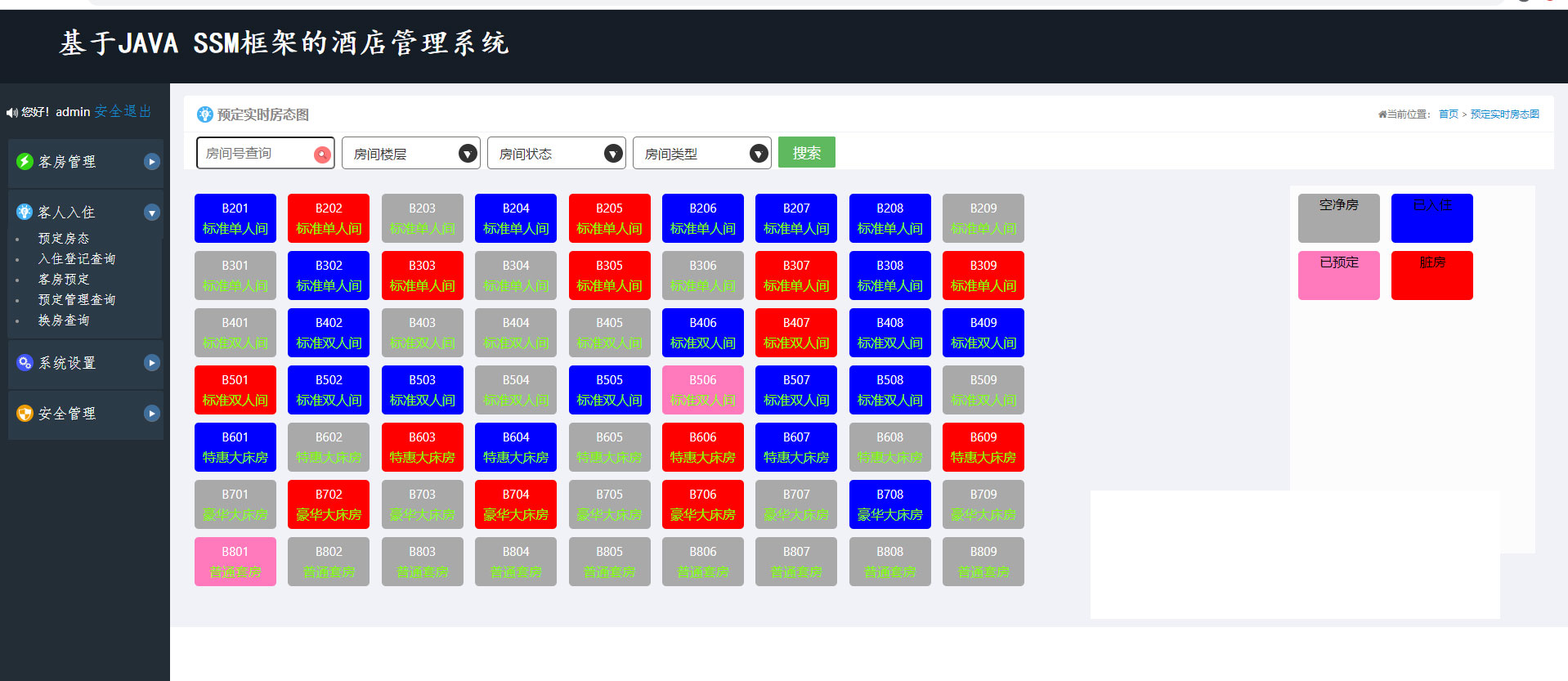
Task: Click the home icon near 当前位置
Action: click(1382, 114)
